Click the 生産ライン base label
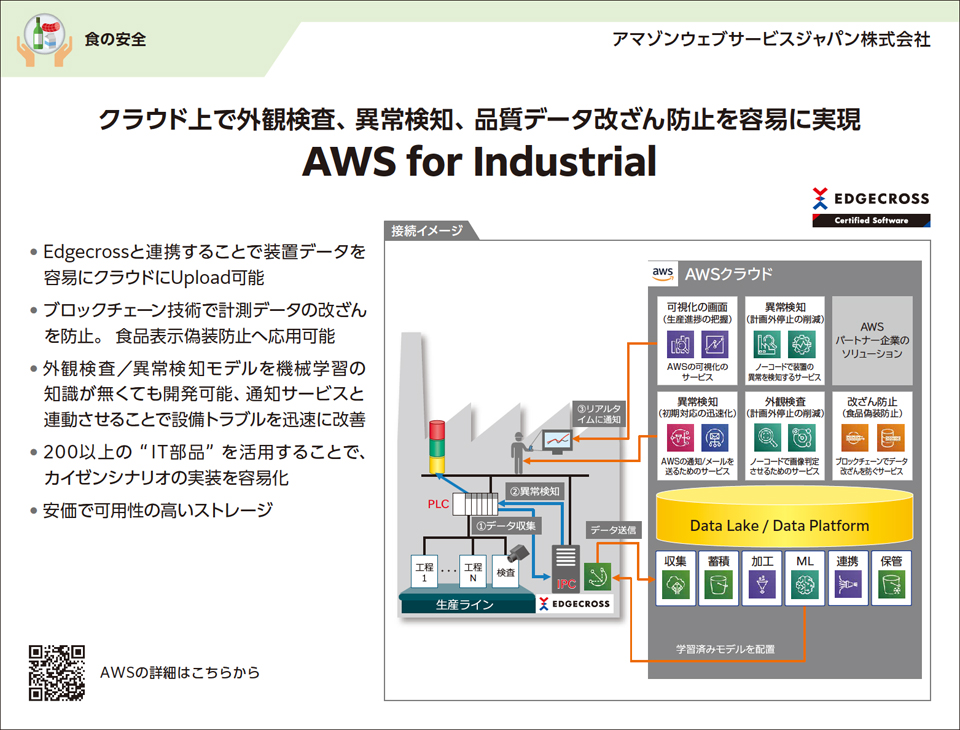960x730 pixels. tap(465, 604)
